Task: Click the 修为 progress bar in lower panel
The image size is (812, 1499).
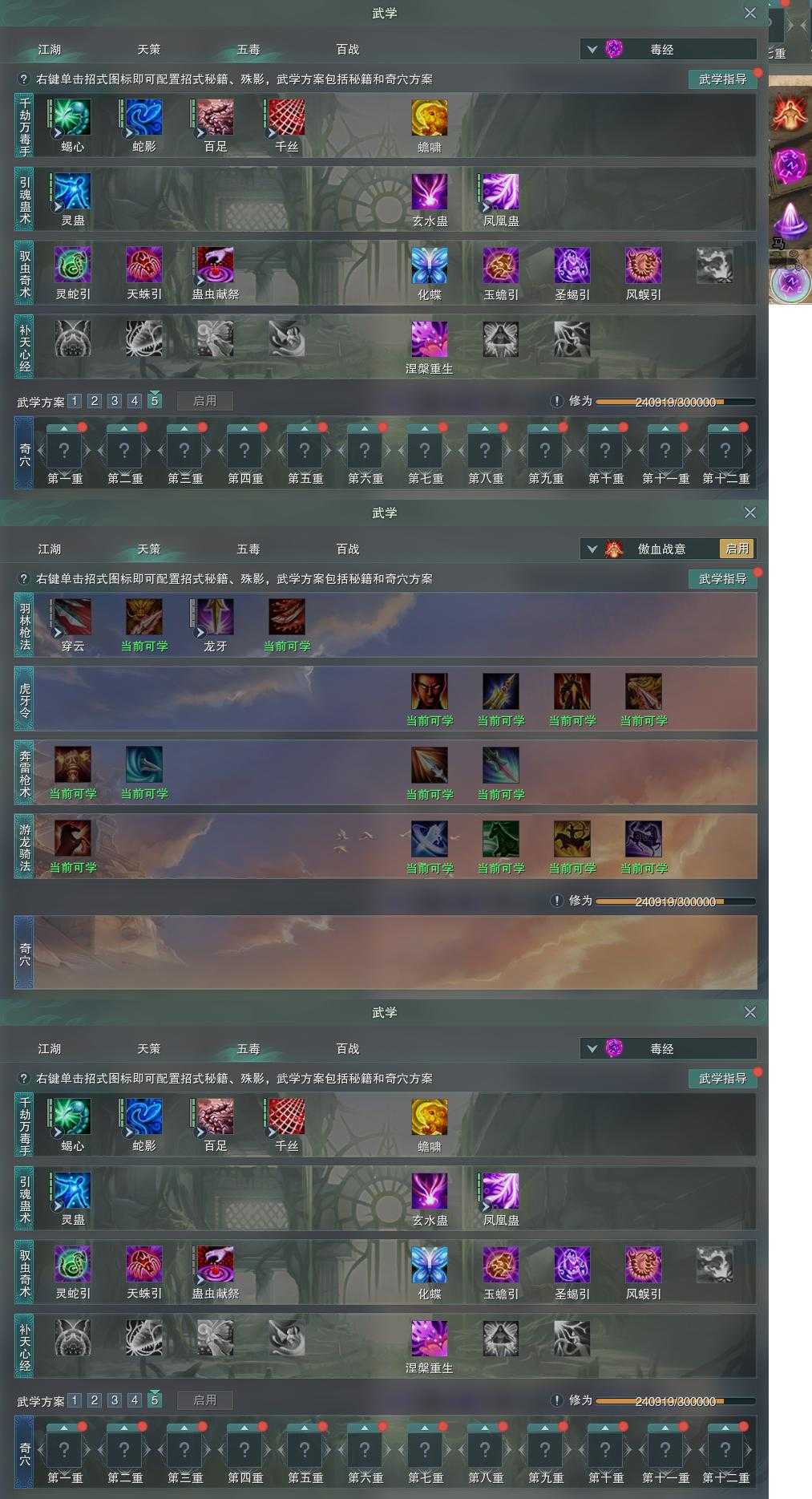Action: (x=676, y=1401)
